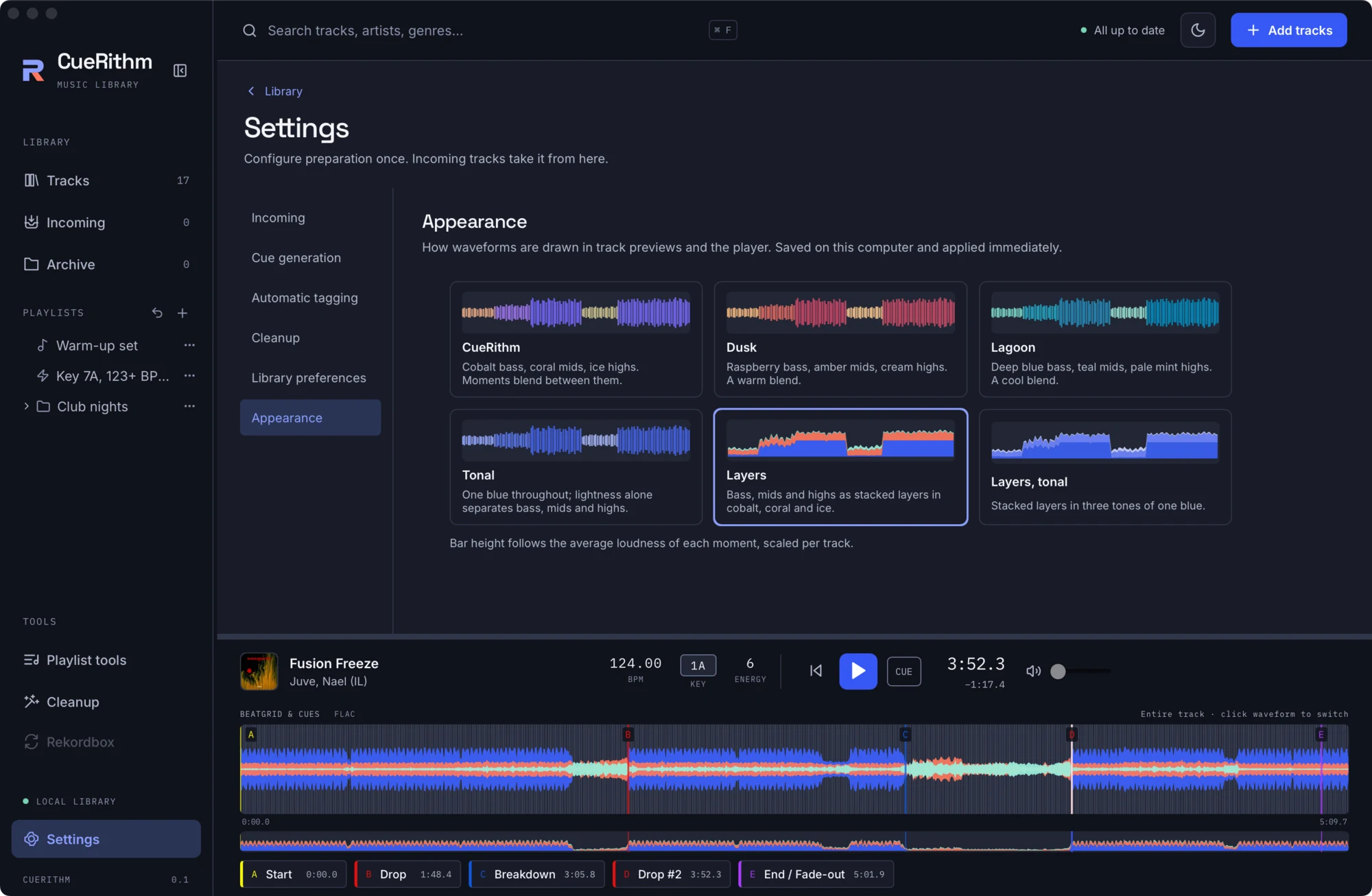The width and height of the screenshot is (1372, 896).
Task: Open the Archive folder in the sidebar
Action: 106,264
